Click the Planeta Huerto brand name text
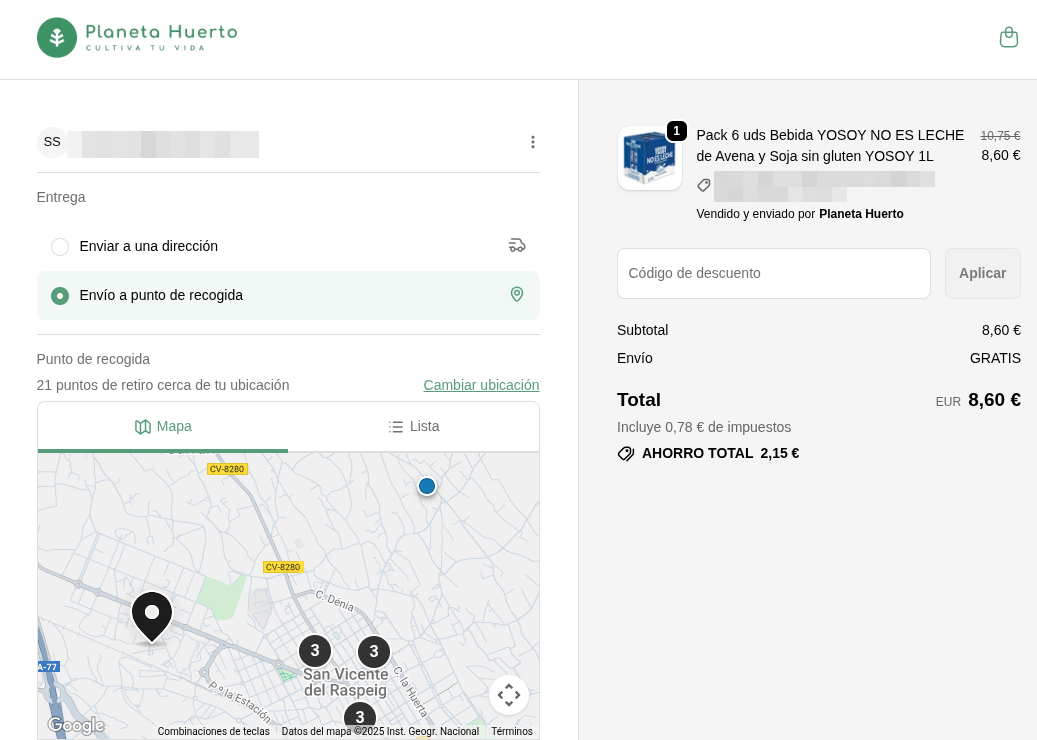 (x=161, y=32)
